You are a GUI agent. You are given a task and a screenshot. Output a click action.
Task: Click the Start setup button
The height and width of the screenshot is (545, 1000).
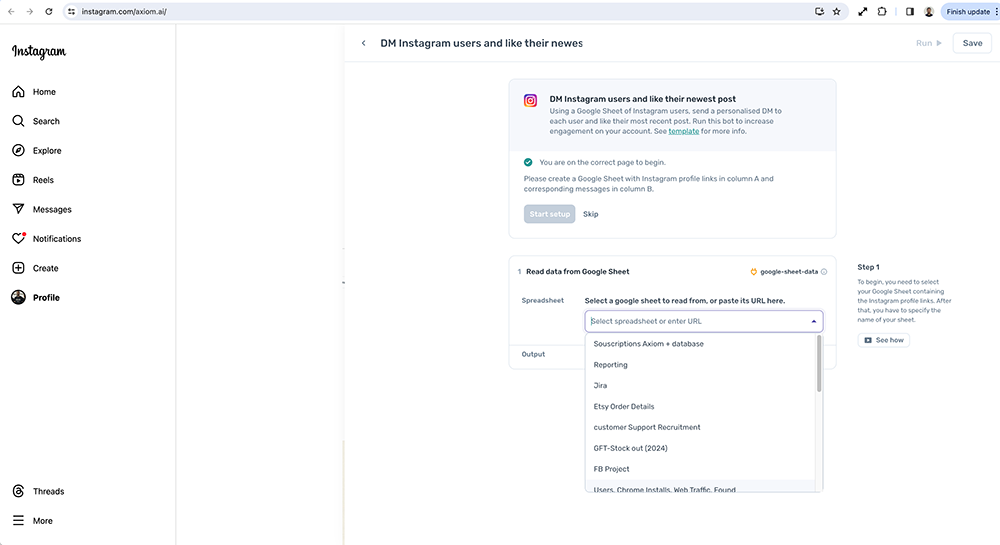549,214
